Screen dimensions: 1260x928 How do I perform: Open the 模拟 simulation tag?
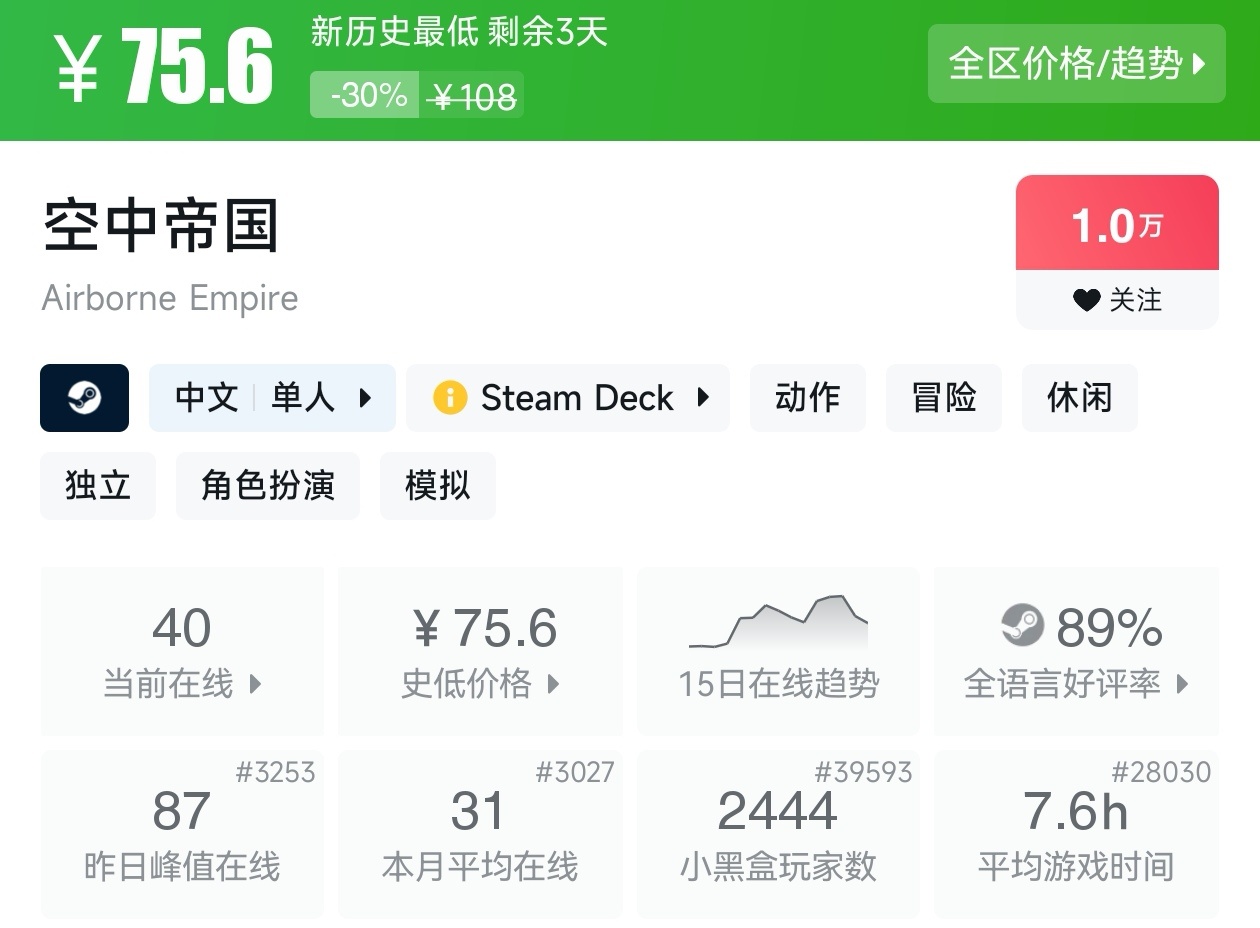(x=437, y=486)
